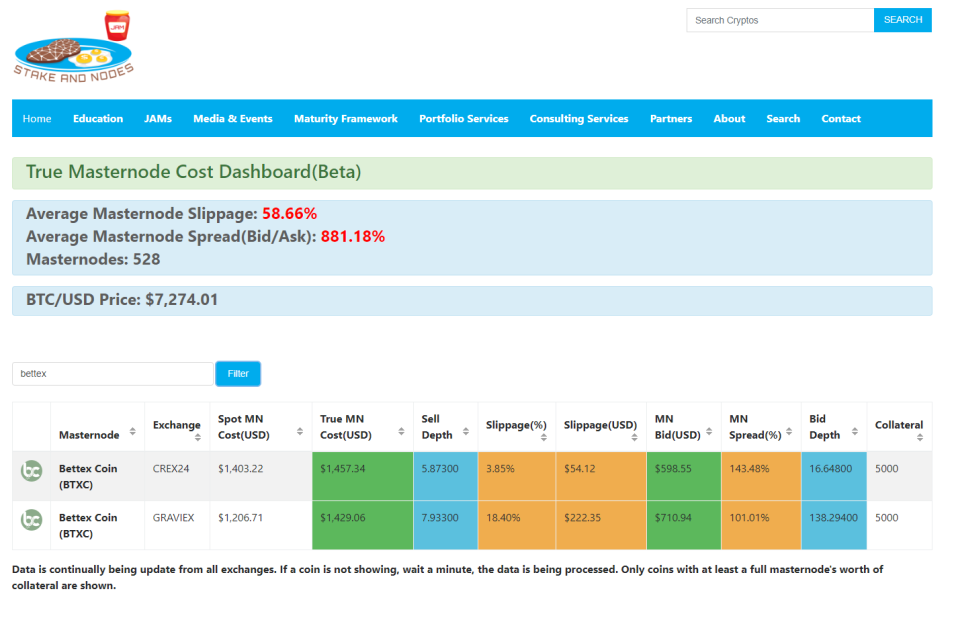954x618 pixels.
Task: Sort by Spot MN Cost(USD) arrows
Action: click(300, 431)
